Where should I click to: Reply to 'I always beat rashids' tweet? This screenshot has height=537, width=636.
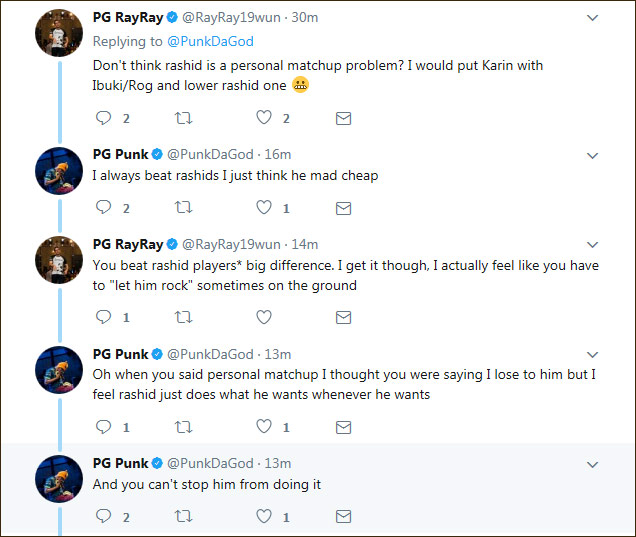click(103, 208)
